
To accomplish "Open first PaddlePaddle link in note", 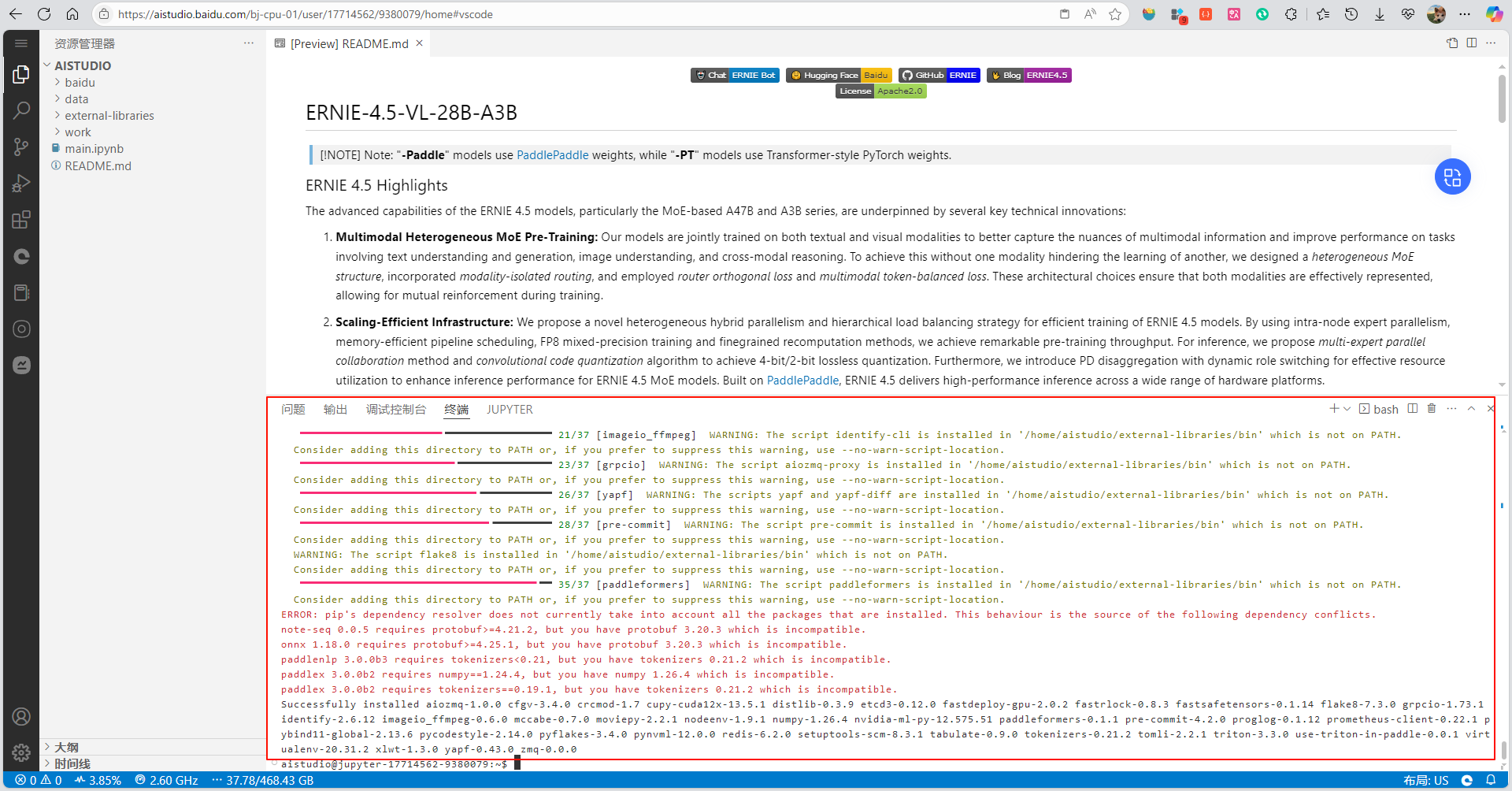I will click(552, 155).
